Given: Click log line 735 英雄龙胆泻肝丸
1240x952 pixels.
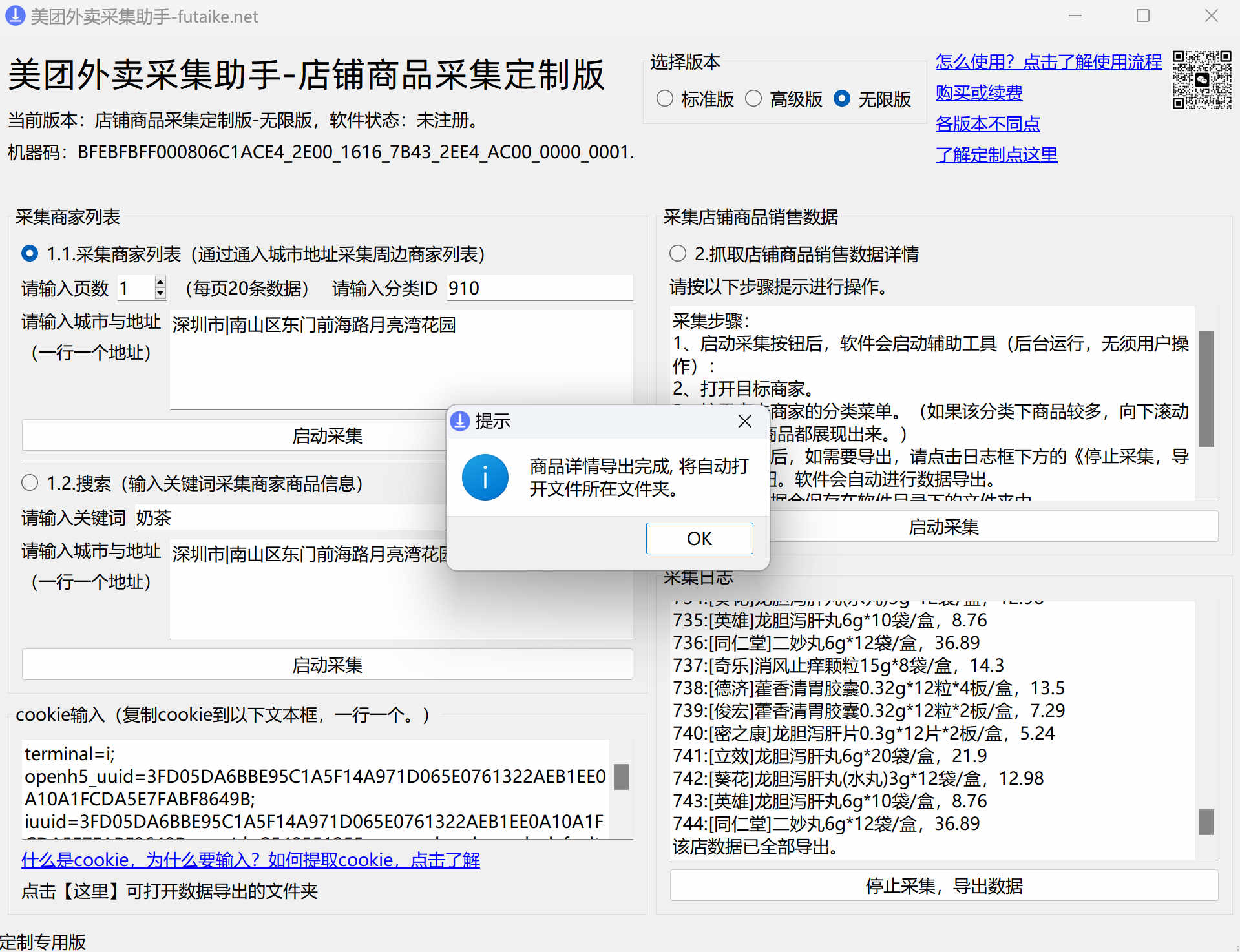Looking at the screenshot, I should [x=830, y=620].
